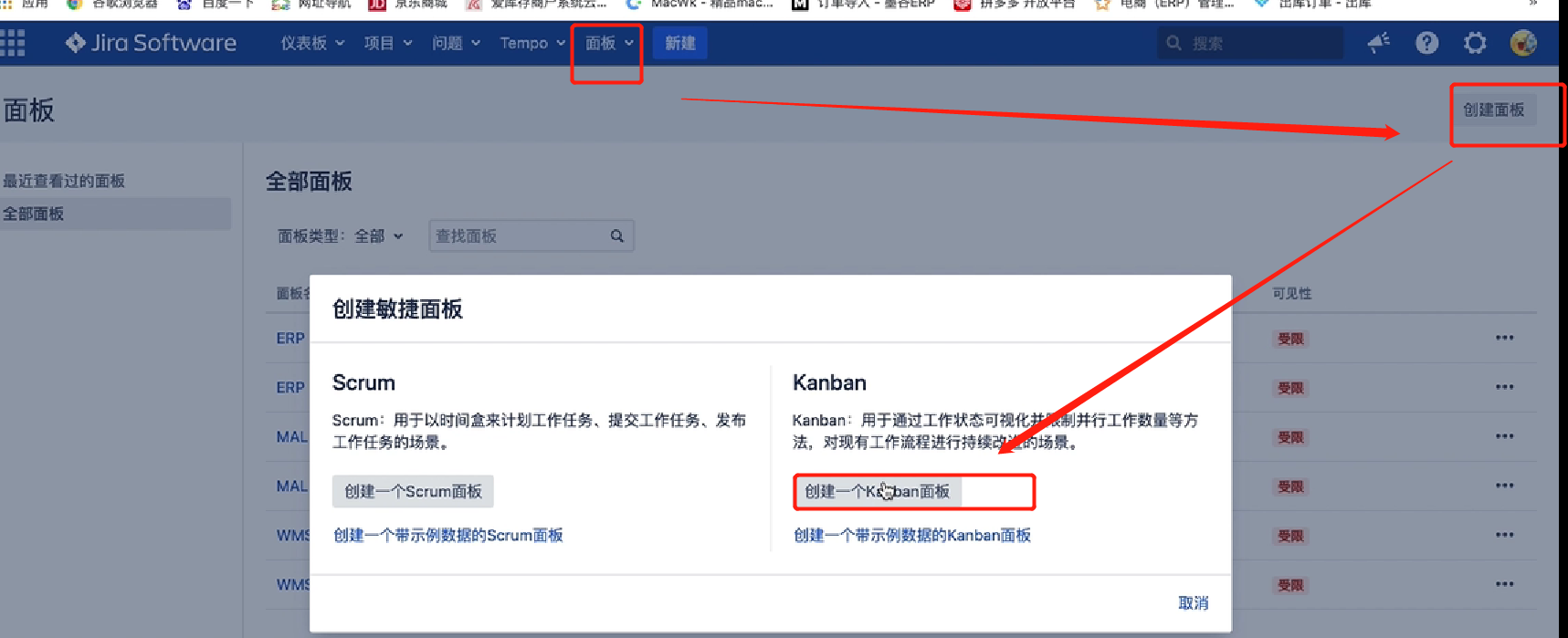Open the 拼多多 开放平台 bookmark
Image resolution: width=1568 pixels, height=638 pixels.
click(1014, 5)
